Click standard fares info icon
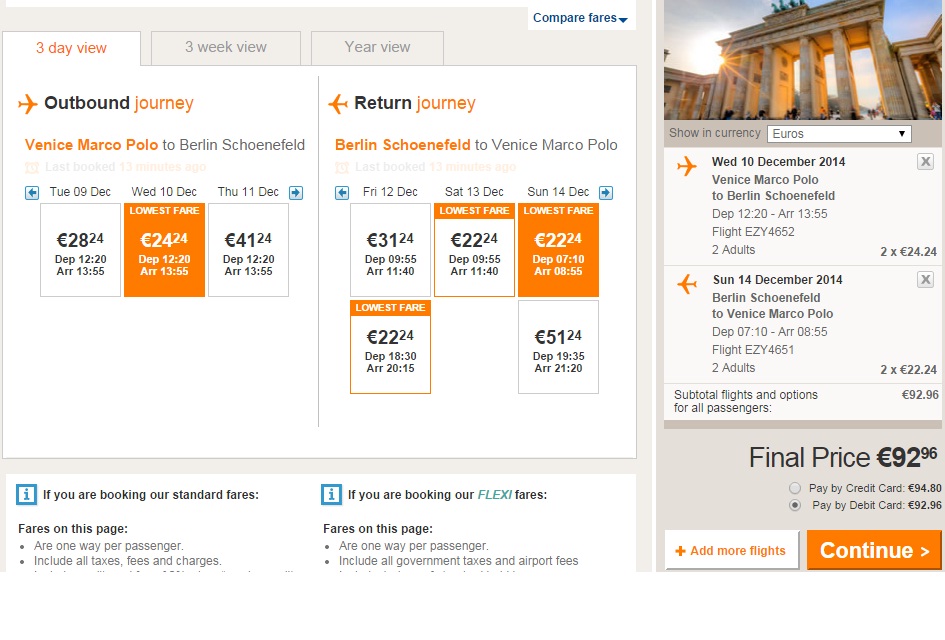Viewport: 945px width, 640px height. click(27, 494)
